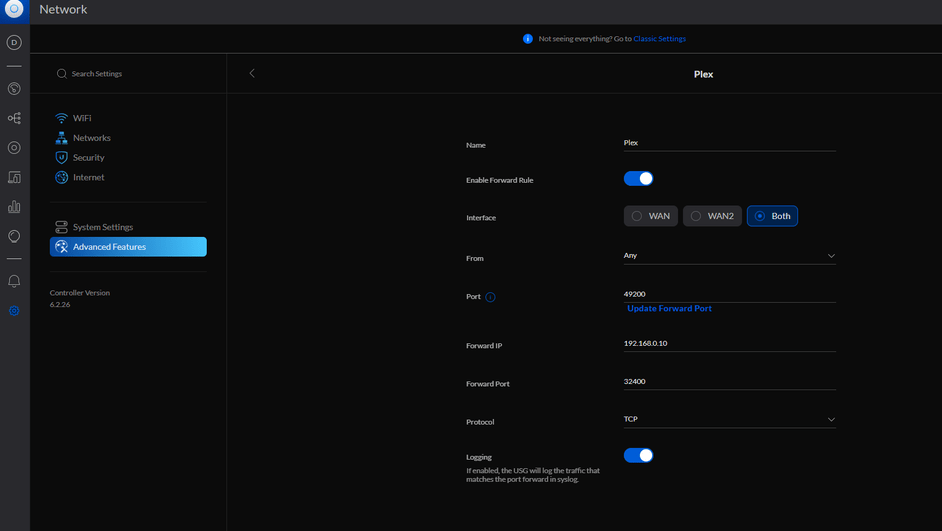Open the Notifications bell icon

click(14, 281)
